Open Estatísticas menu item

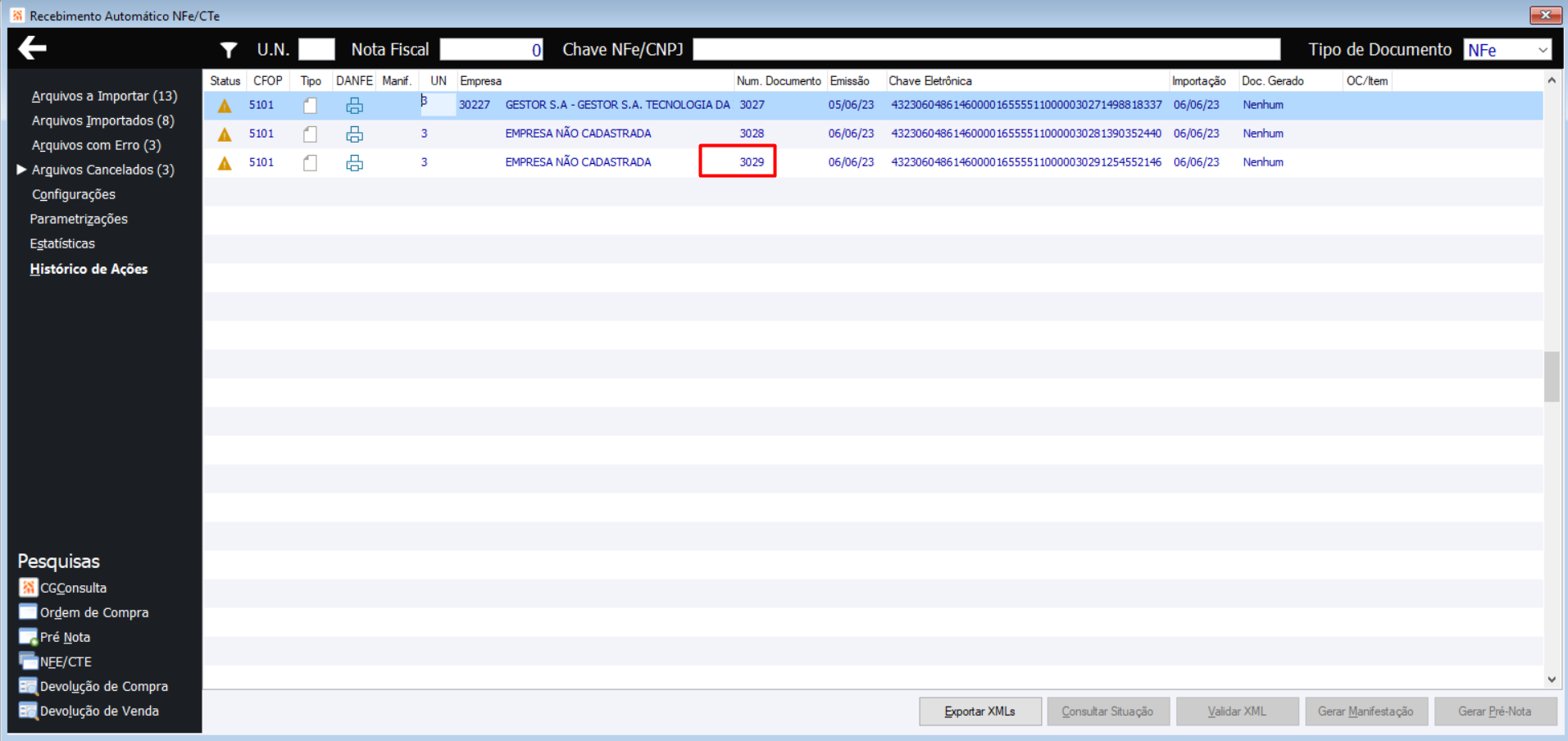click(62, 243)
